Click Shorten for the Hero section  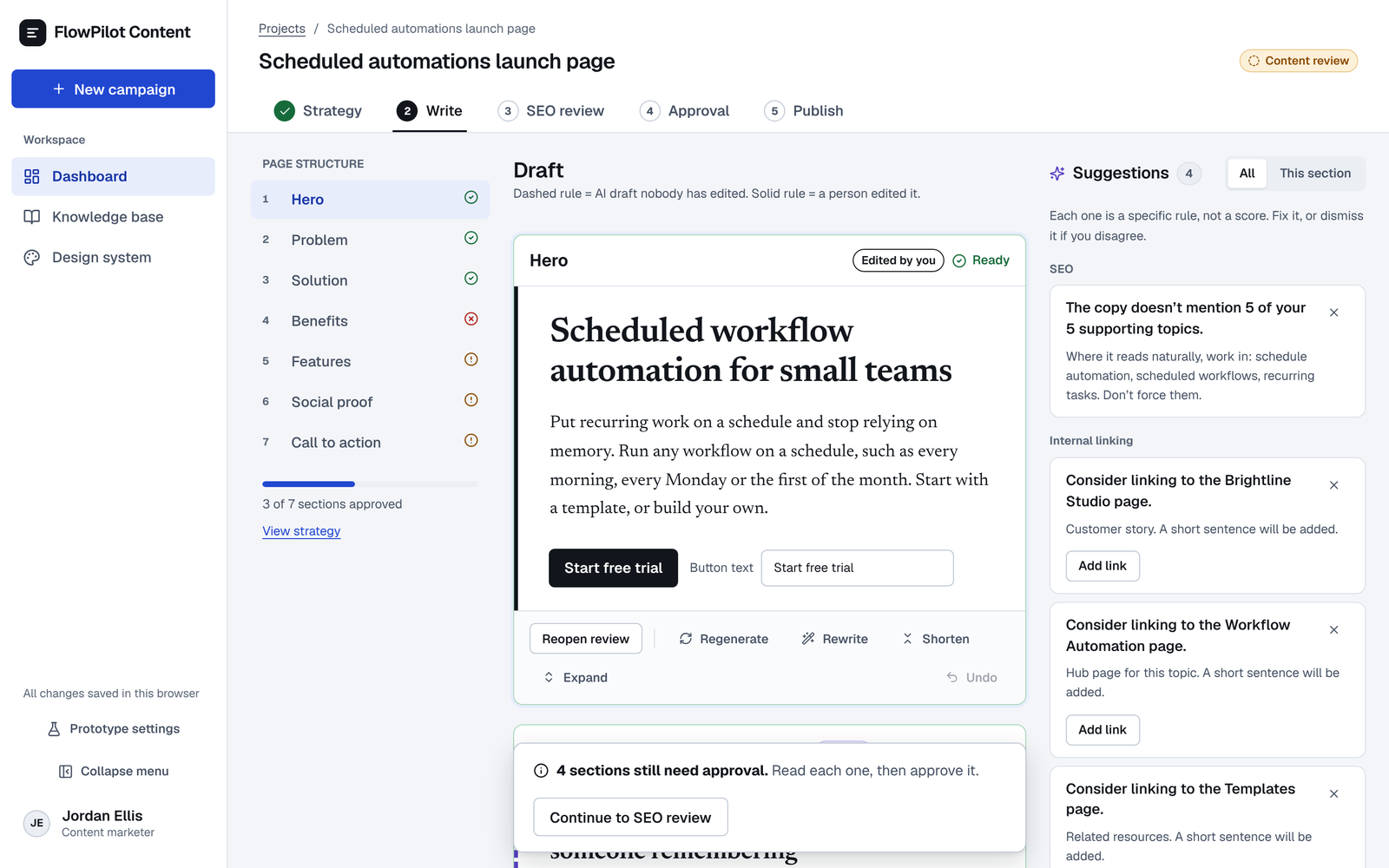tap(936, 639)
